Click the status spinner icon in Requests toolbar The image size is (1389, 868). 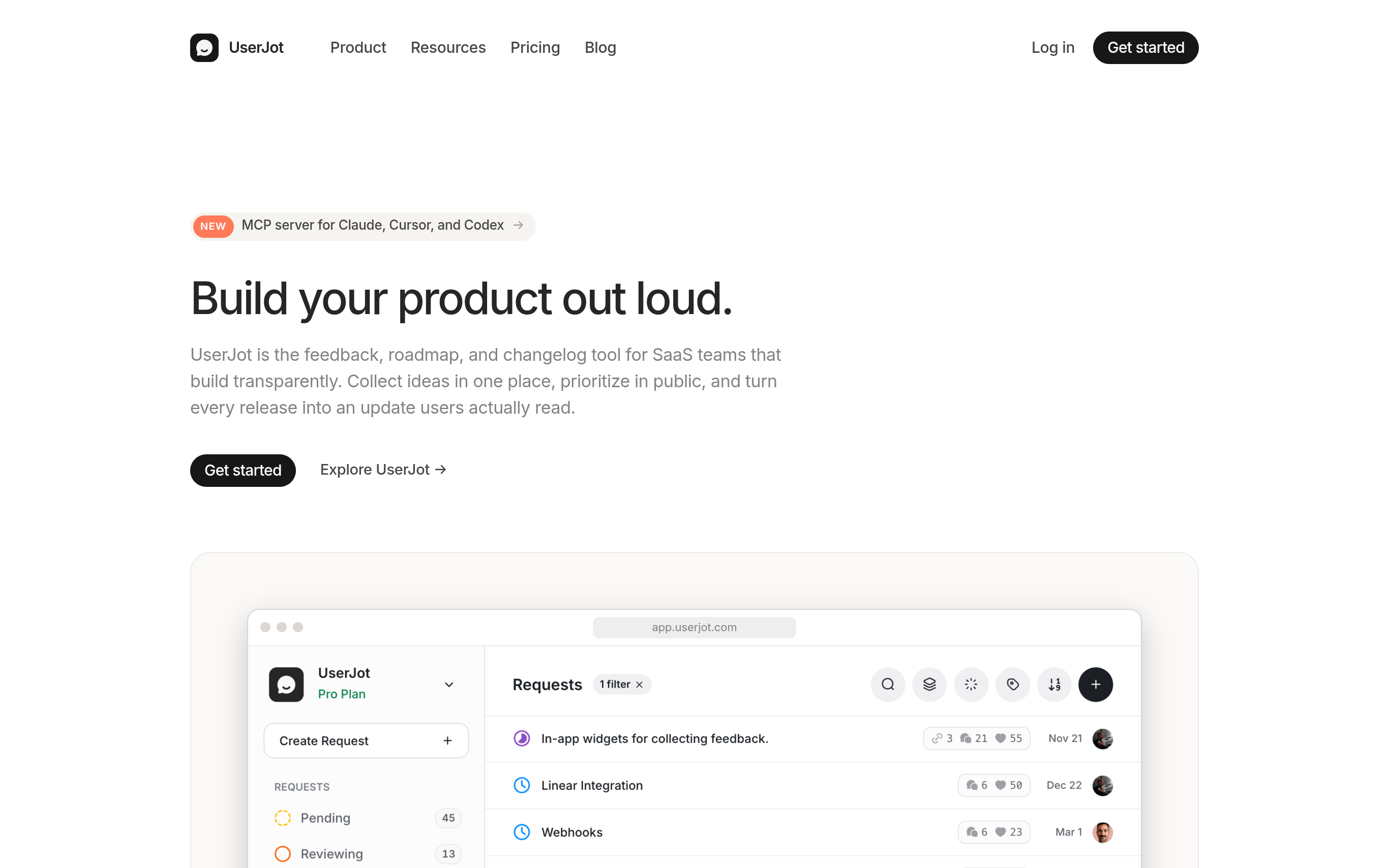click(x=971, y=685)
